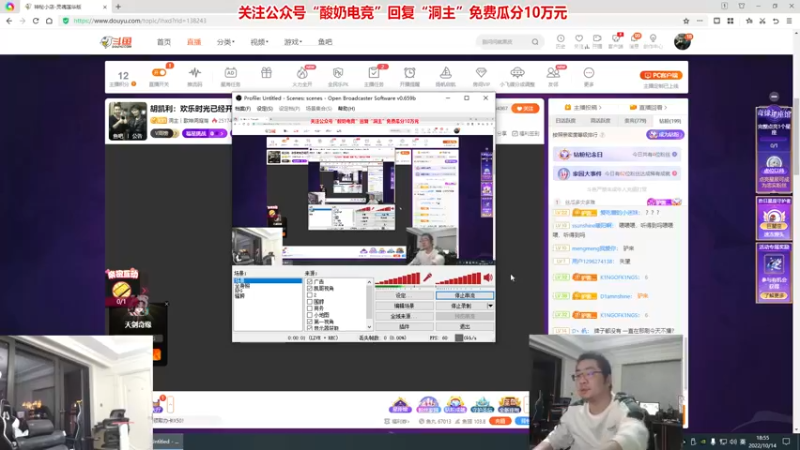This screenshot has height=450, width=800.
Task: Open 直播 in the Douyu navigation
Action: click(x=194, y=42)
